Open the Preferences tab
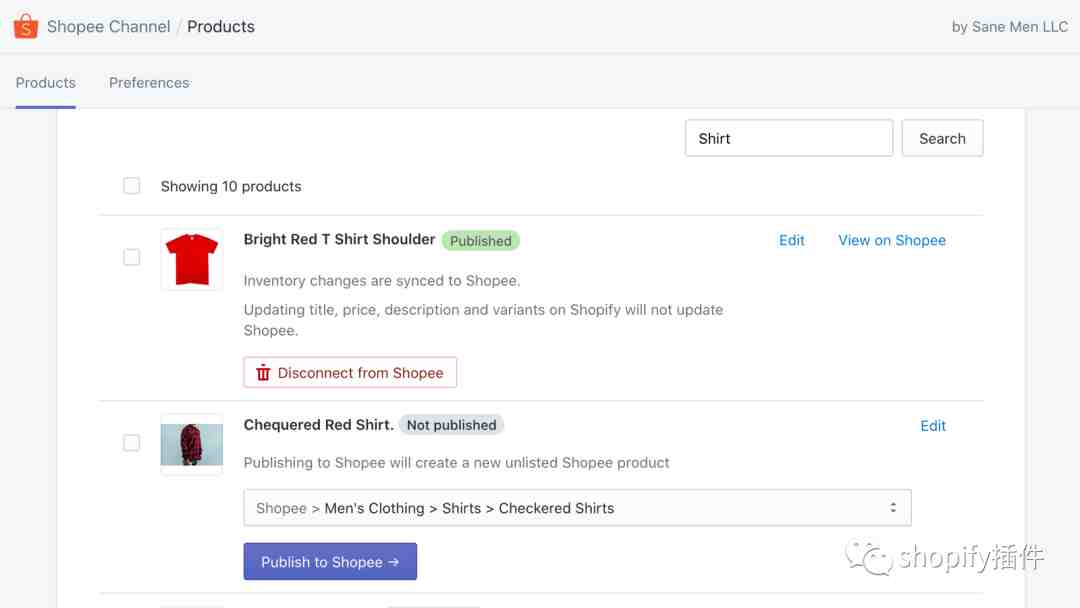 pos(149,83)
